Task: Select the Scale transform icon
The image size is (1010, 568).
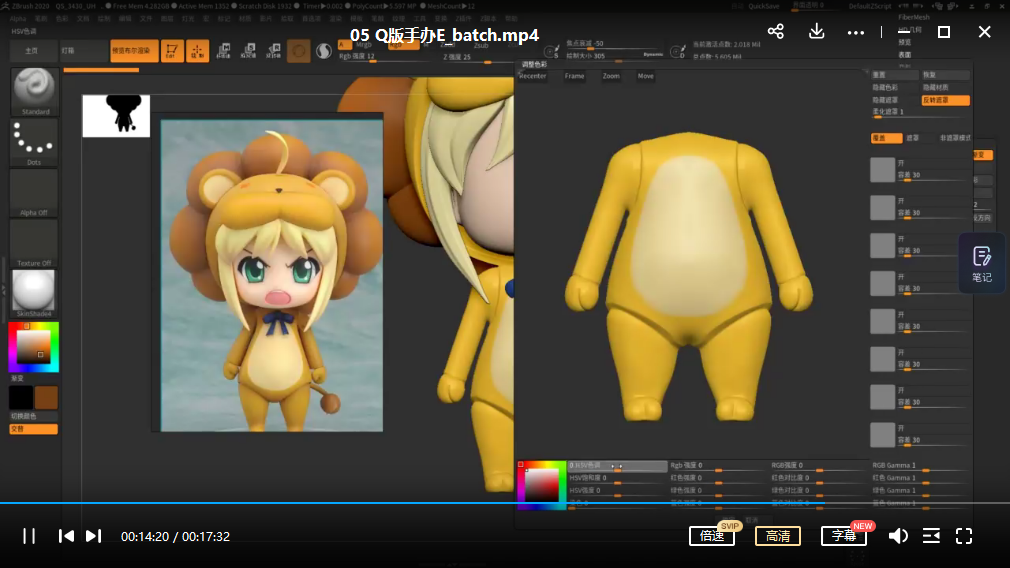Action: coord(249,51)
